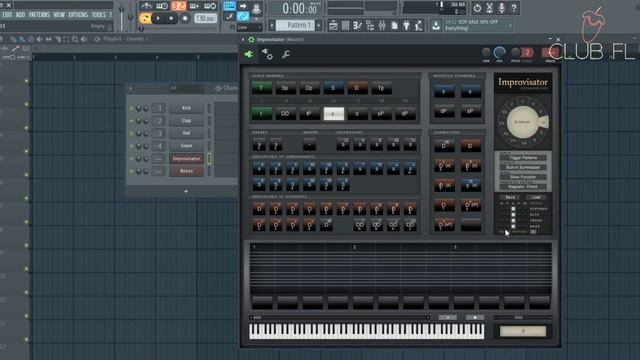Open the plugin picker plug icon
Viewport: 640px width, 360px height.
(x=407, y=26)
